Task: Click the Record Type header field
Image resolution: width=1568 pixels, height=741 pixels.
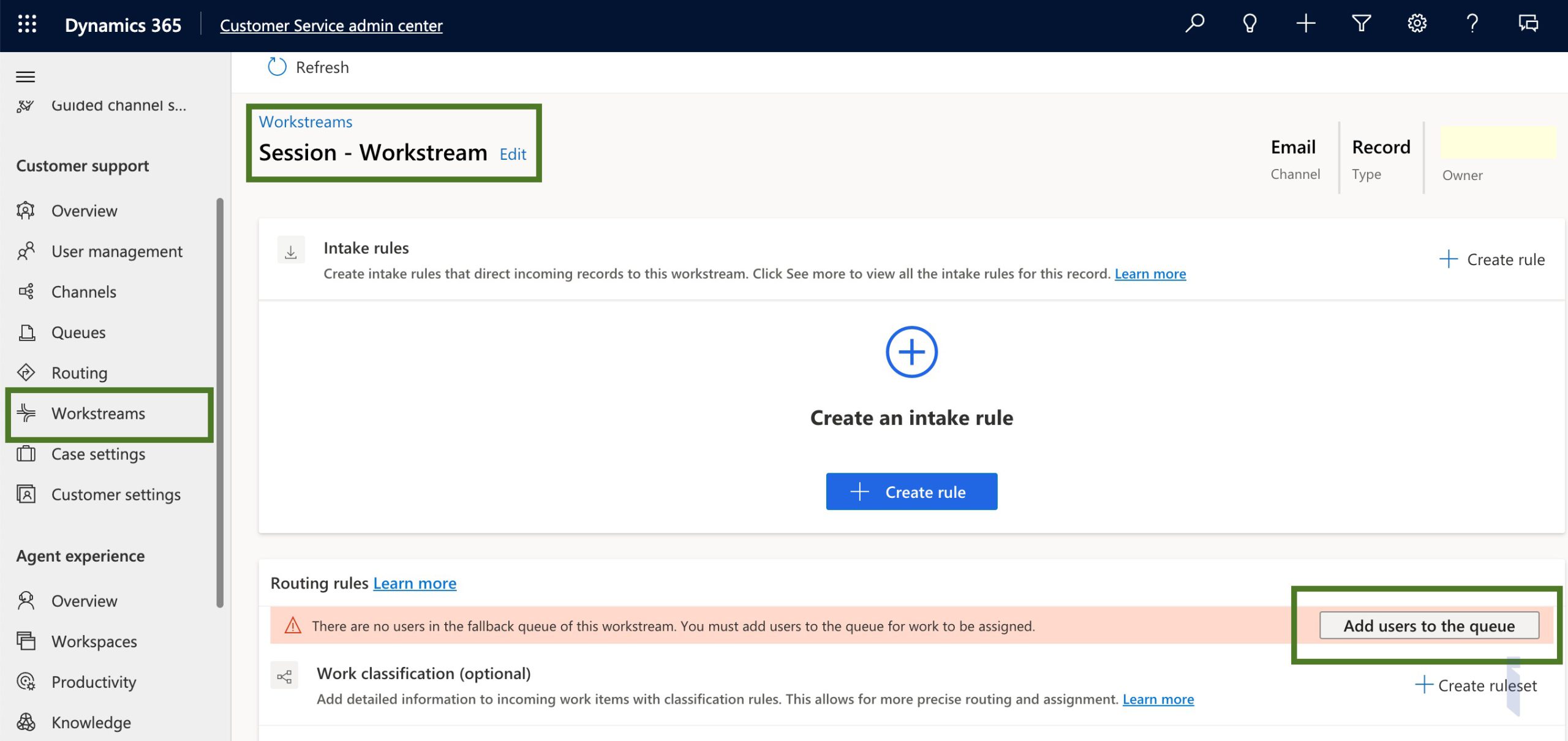Action: pyautogui.click(x=1381, y=159)
